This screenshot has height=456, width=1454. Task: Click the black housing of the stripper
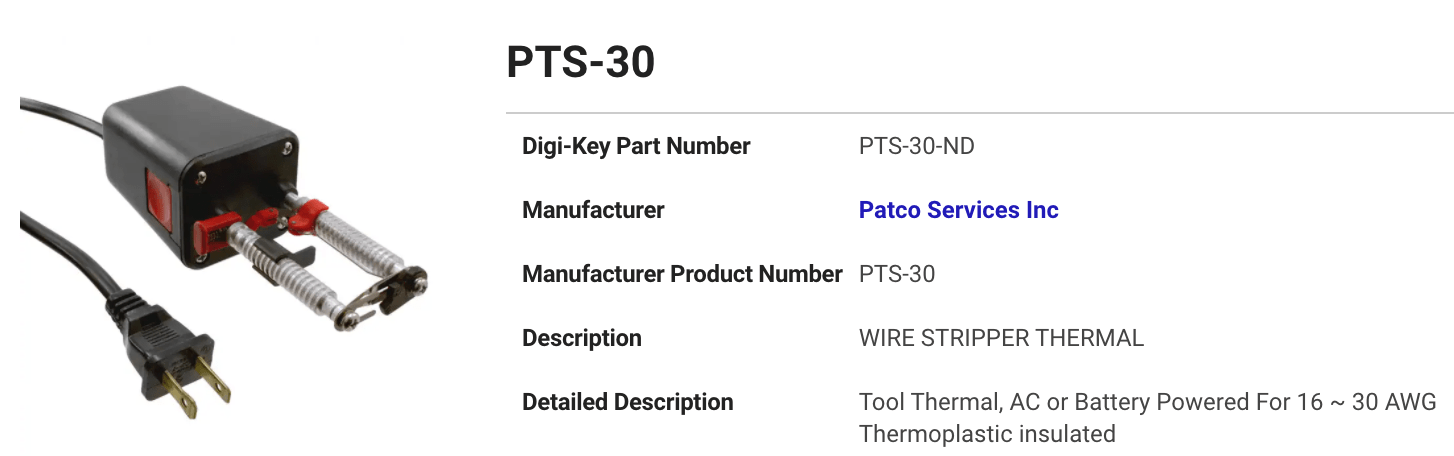tap(200, 170)
